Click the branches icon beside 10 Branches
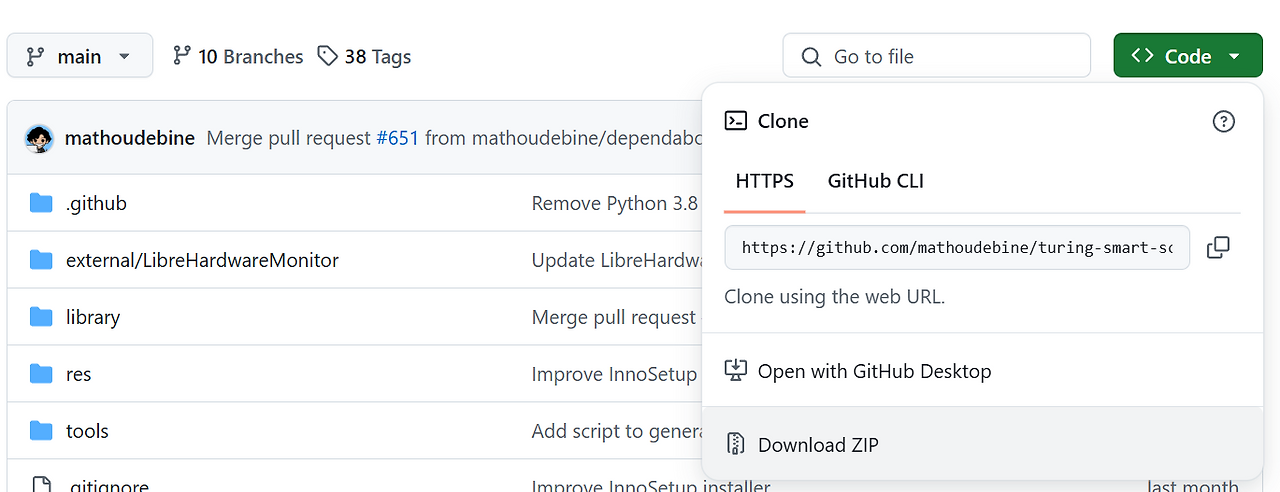The image size is (1280, 492). 181,56
